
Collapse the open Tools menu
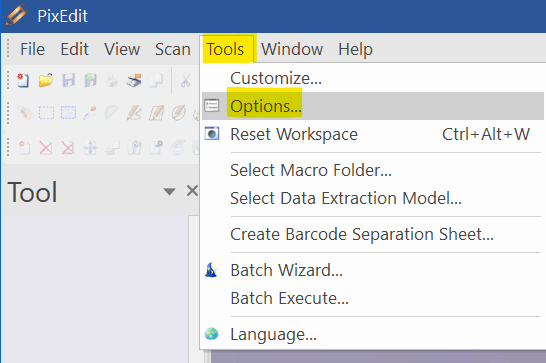[225, 49]
